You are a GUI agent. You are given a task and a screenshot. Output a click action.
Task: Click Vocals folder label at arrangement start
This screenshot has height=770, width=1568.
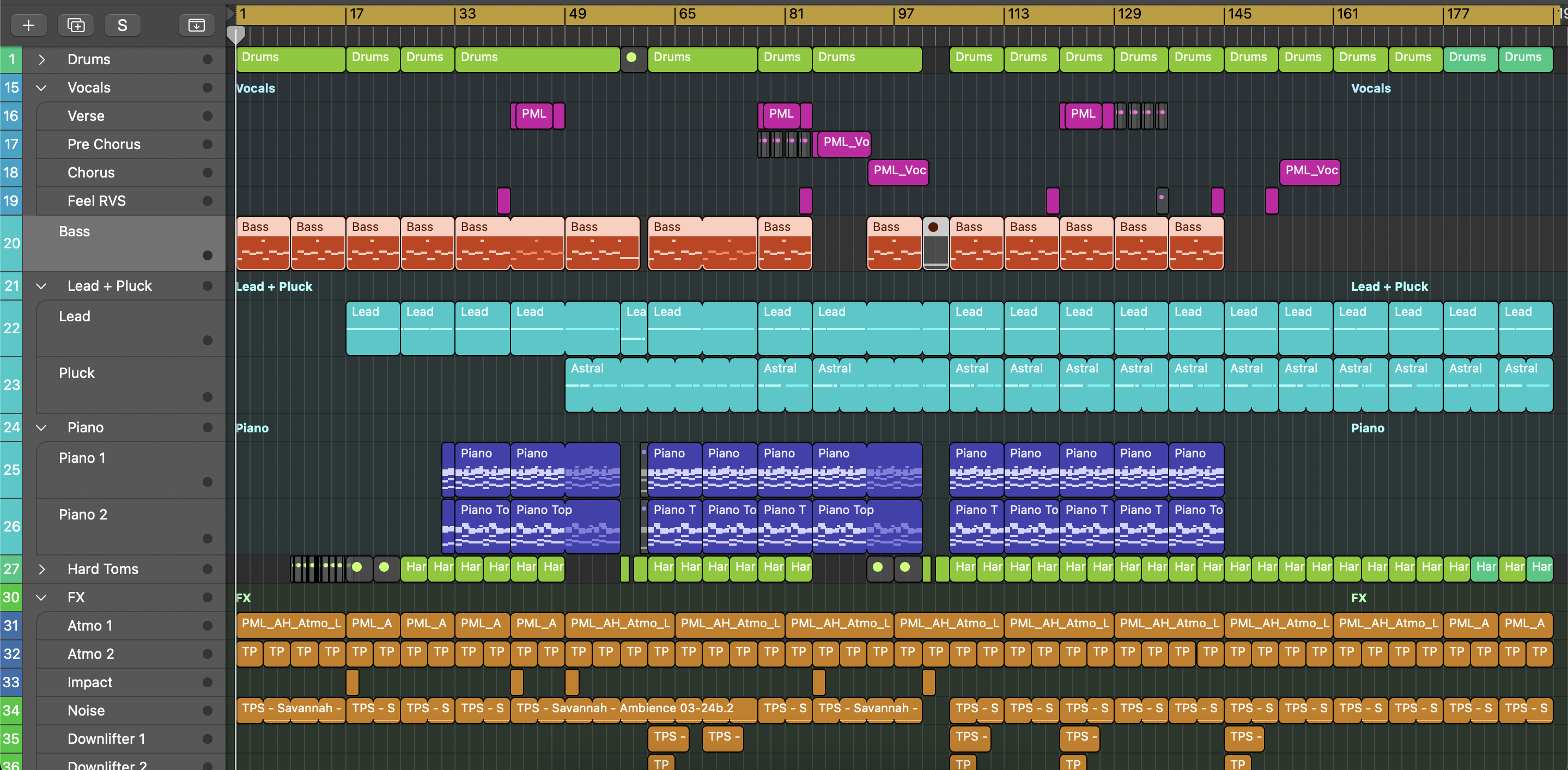pyautogui.click(x=255, y=88)
